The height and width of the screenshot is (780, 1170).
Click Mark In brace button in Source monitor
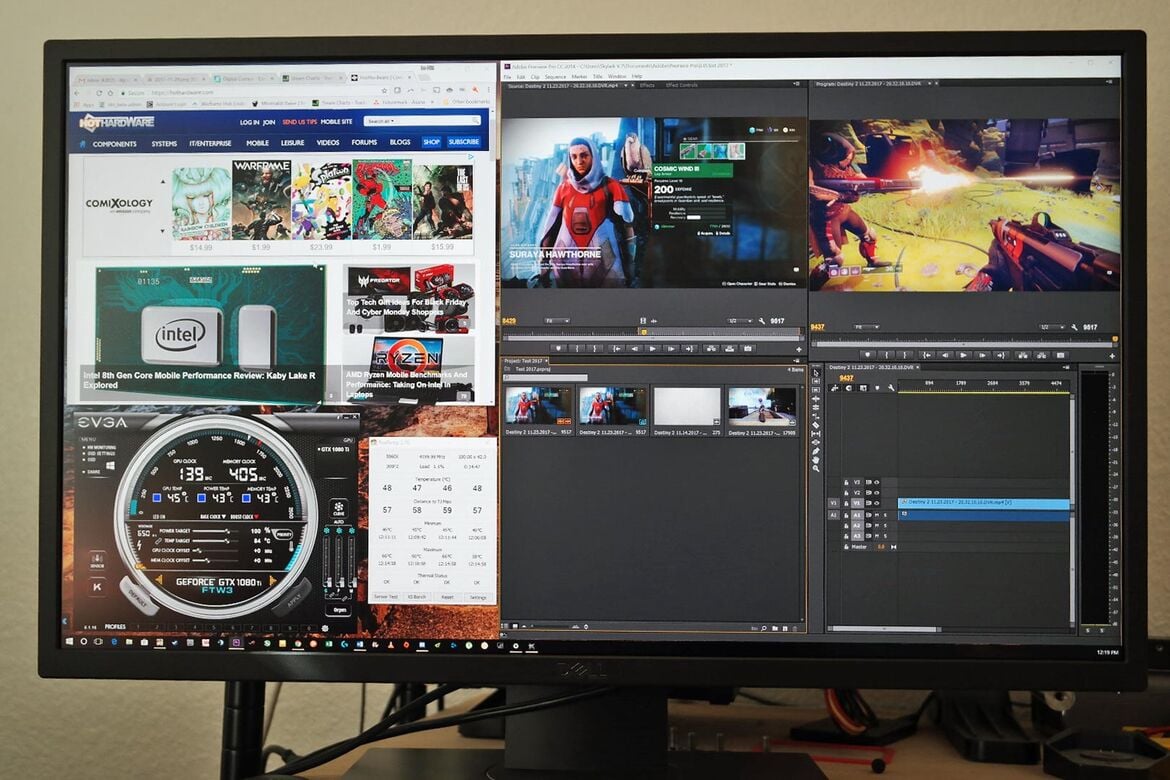pyautogui.click(x=577, y=349)
